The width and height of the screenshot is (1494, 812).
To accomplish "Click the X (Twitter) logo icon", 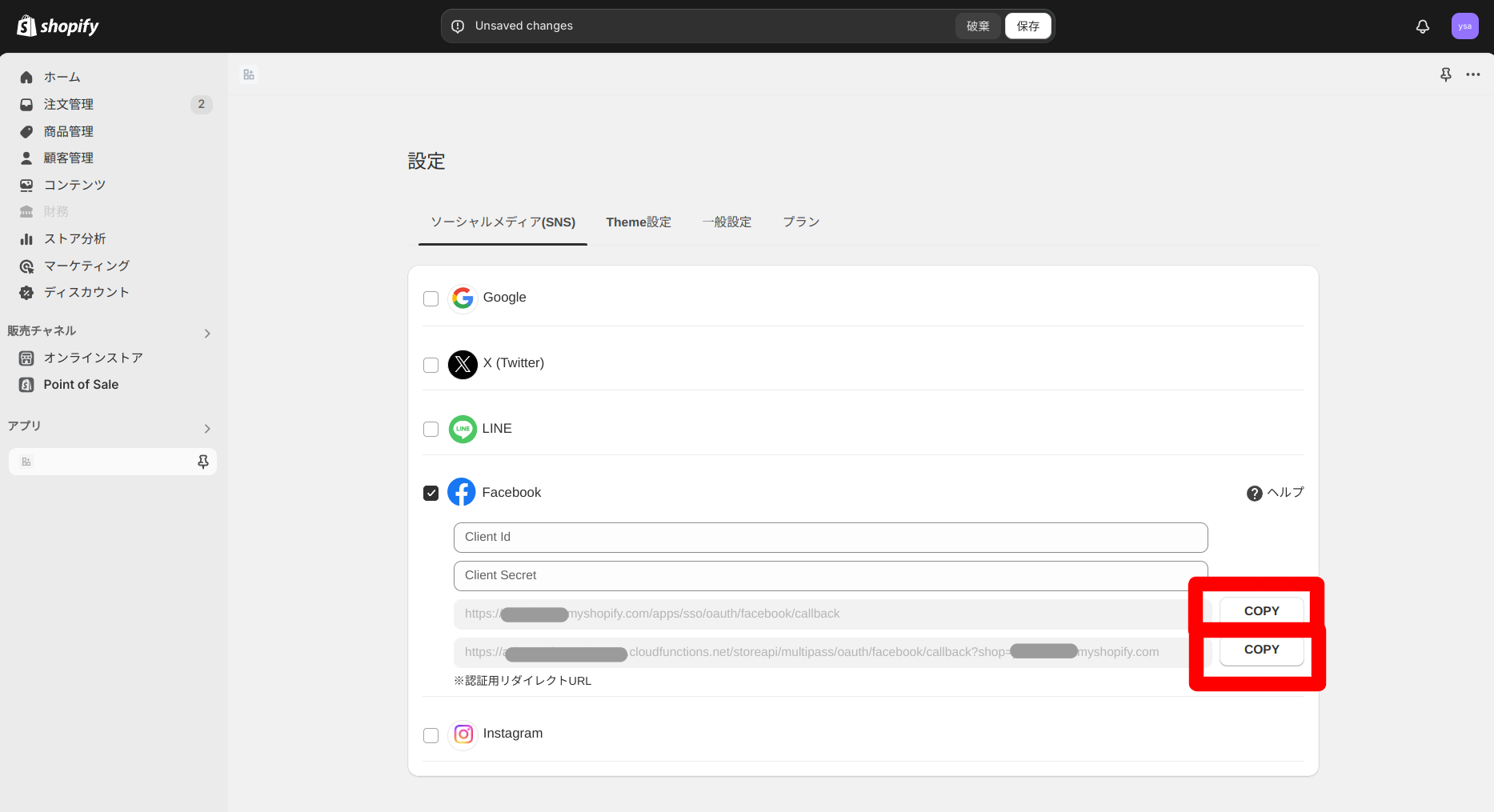I will tap(463, 364).
